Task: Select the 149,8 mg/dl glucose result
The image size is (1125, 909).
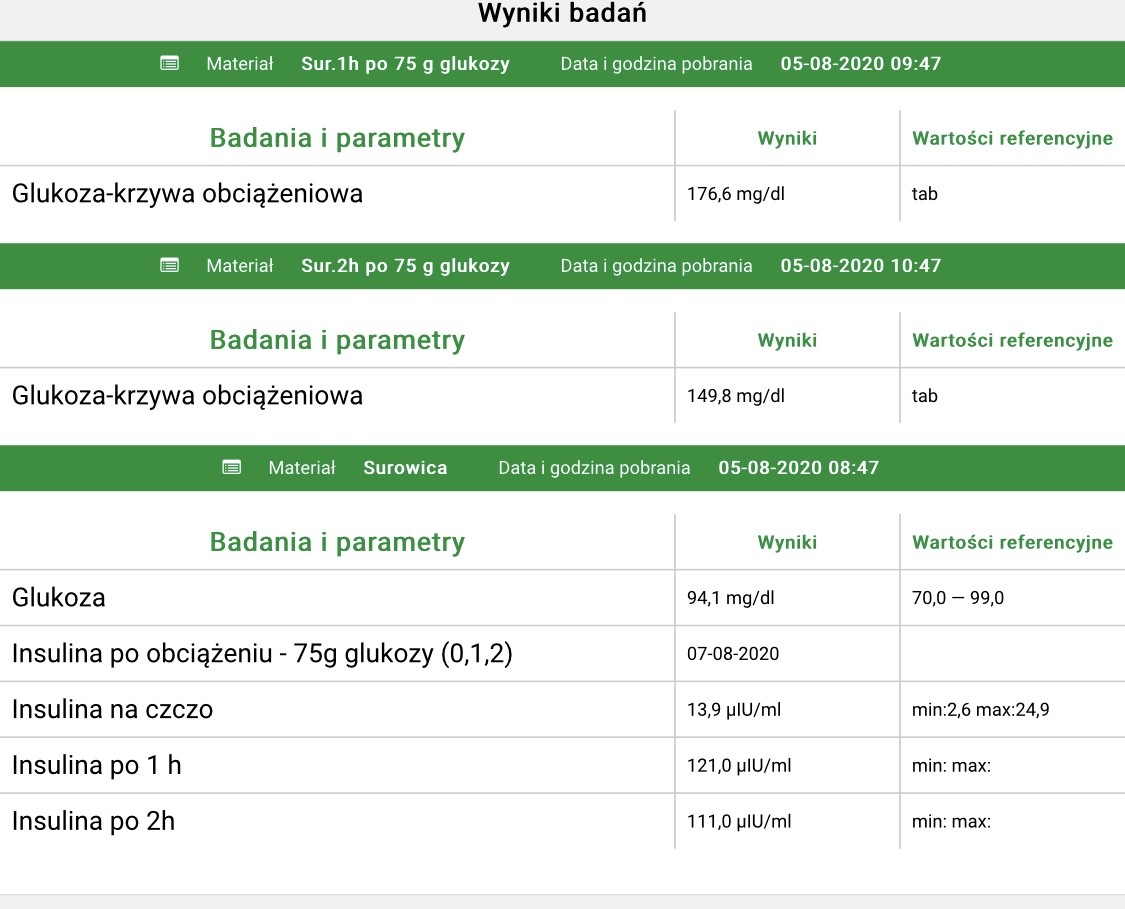Action: pos(736,396)
